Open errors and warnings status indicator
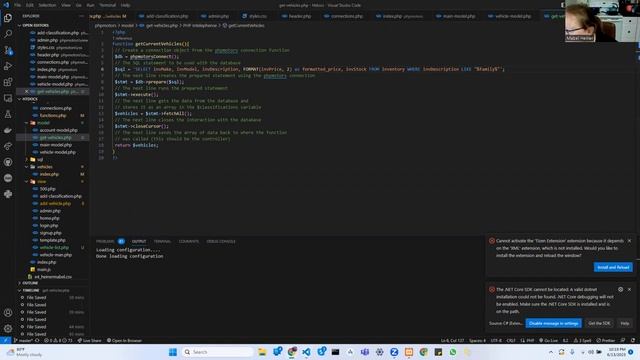Image resolution: width=640 pixels, height=360 pixels. click(58, 340)
